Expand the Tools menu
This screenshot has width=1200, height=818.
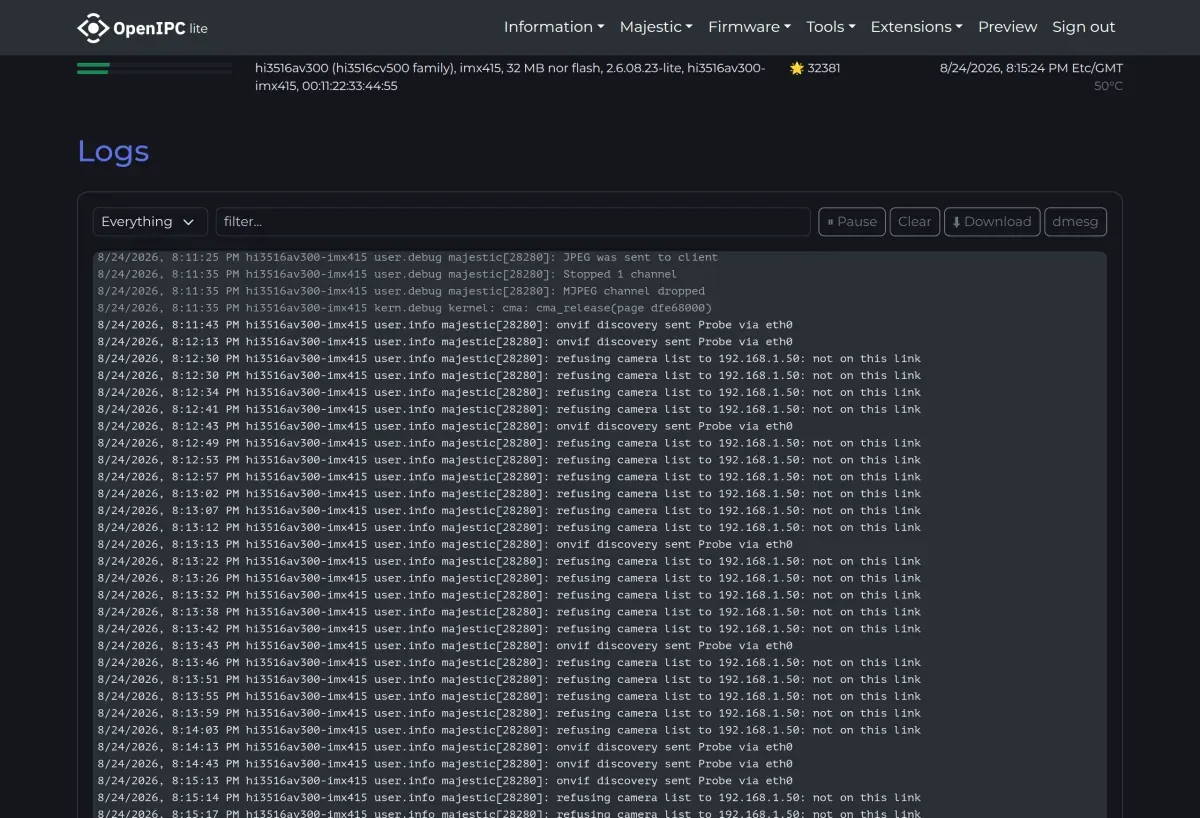(831, 27)
